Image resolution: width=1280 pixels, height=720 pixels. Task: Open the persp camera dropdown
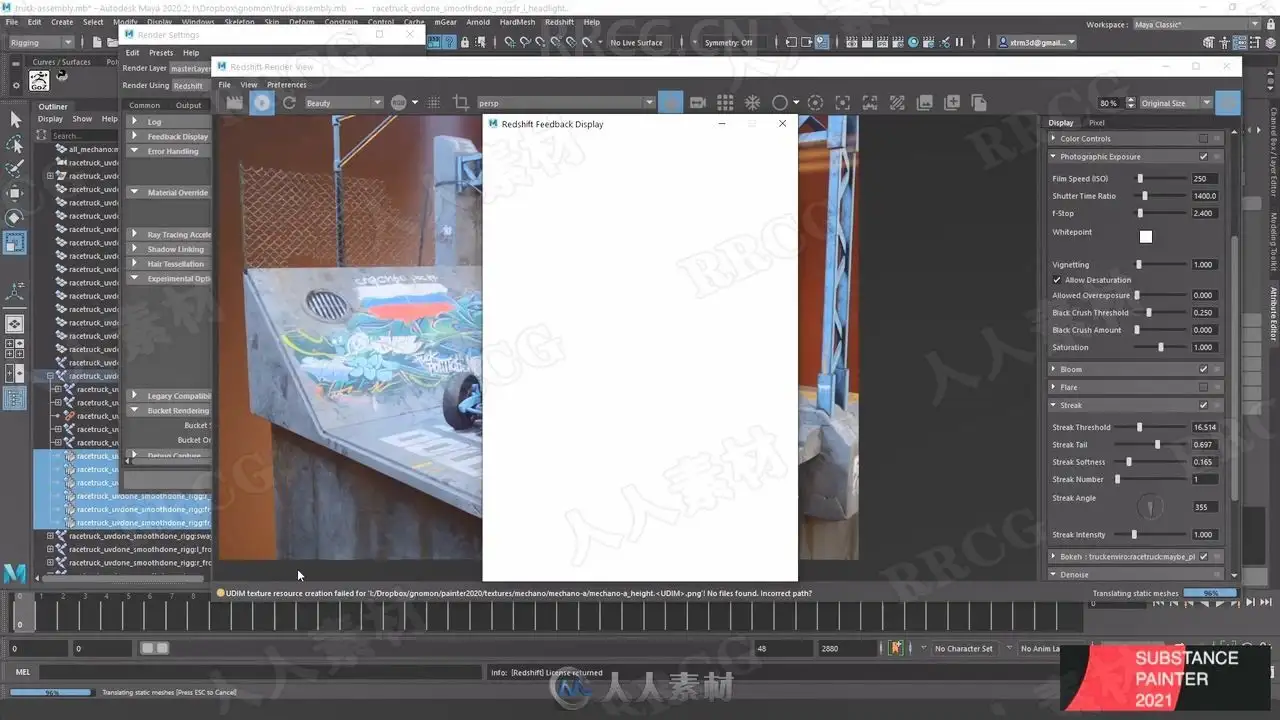pyautogui.click(x=565, y=103)
